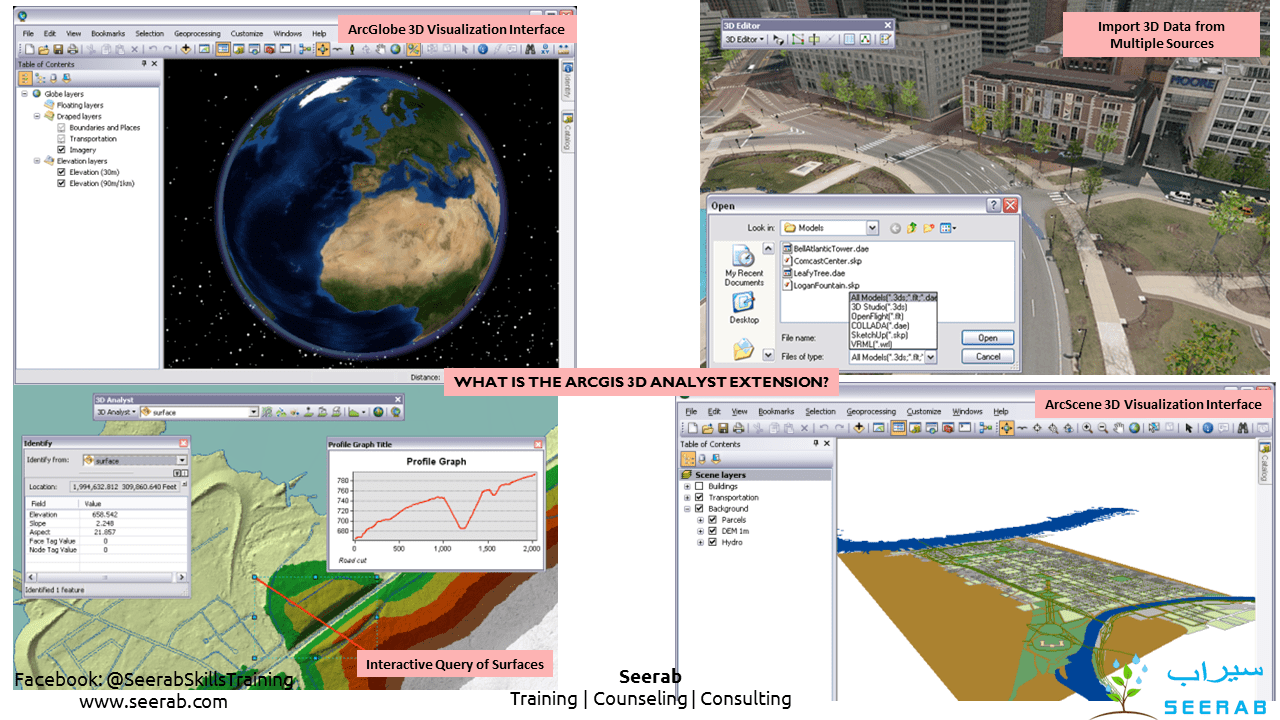Image resolution: width=1280 pixels, height=720 pixels.
Task: Open the Bookmarks menu in ArcGlobe
Action: coord(108,33)
